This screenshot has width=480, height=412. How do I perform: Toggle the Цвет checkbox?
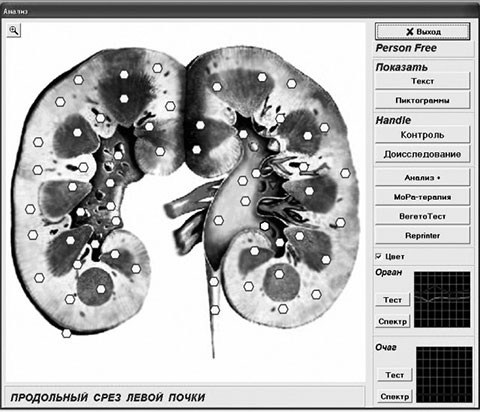coord(379,256)
